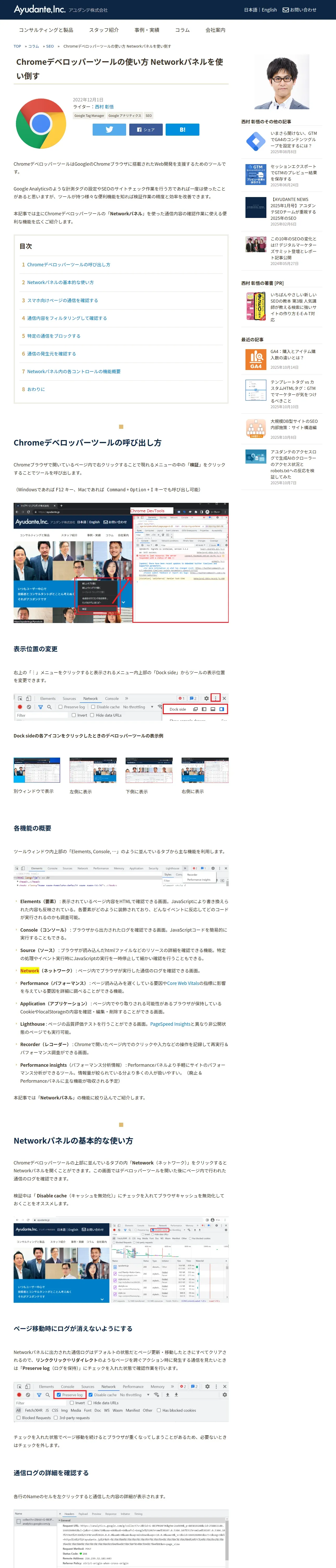Bookmark the article with the Hatena B! button
Viewport: 336px width, 1568px height.
pyautogui.click(x=182, y=130)
